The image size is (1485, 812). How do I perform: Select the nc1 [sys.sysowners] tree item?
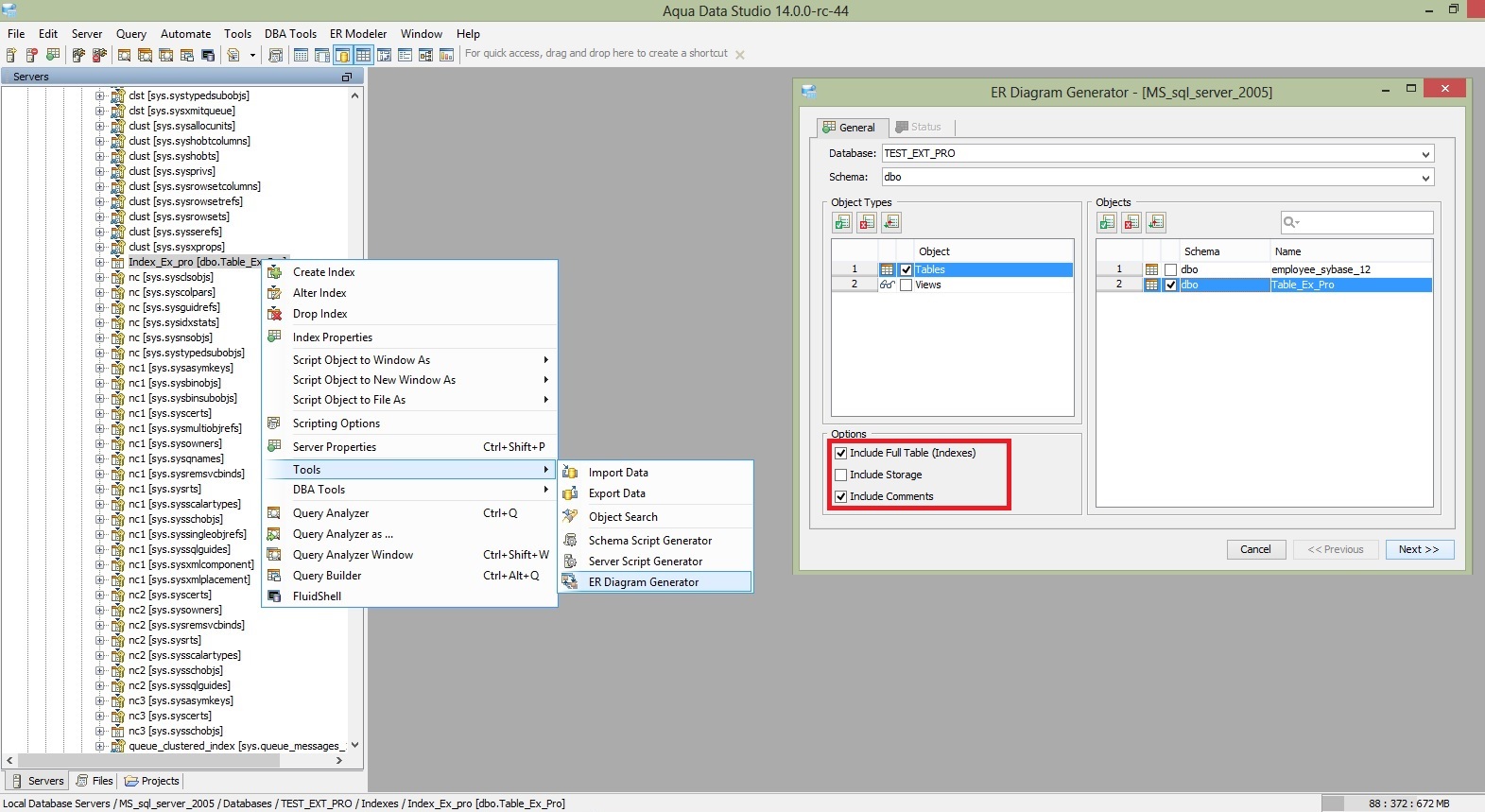175,443
